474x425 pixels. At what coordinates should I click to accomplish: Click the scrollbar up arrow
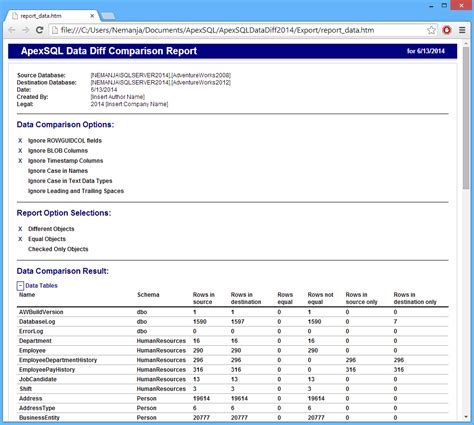[466, 44]
